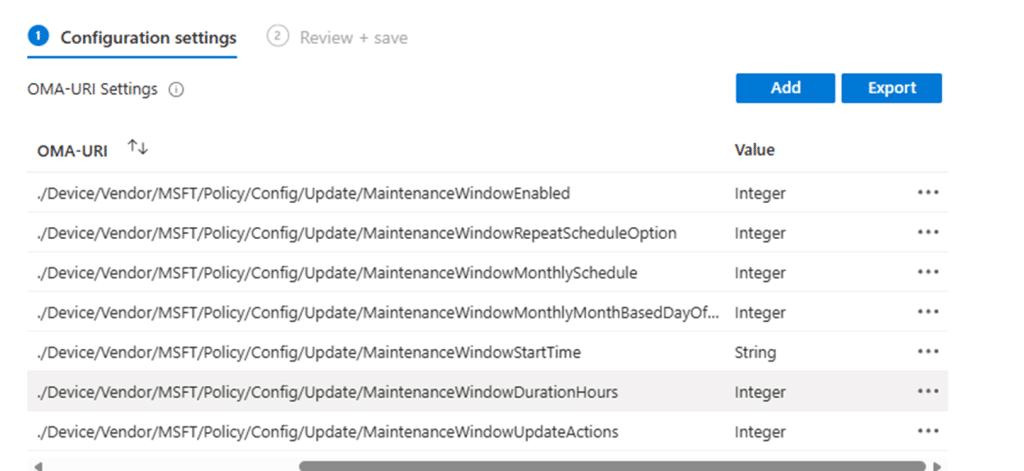Viewport: 1024px width, 471px height.
Task: Click the Add button
Action: [785, 88]
